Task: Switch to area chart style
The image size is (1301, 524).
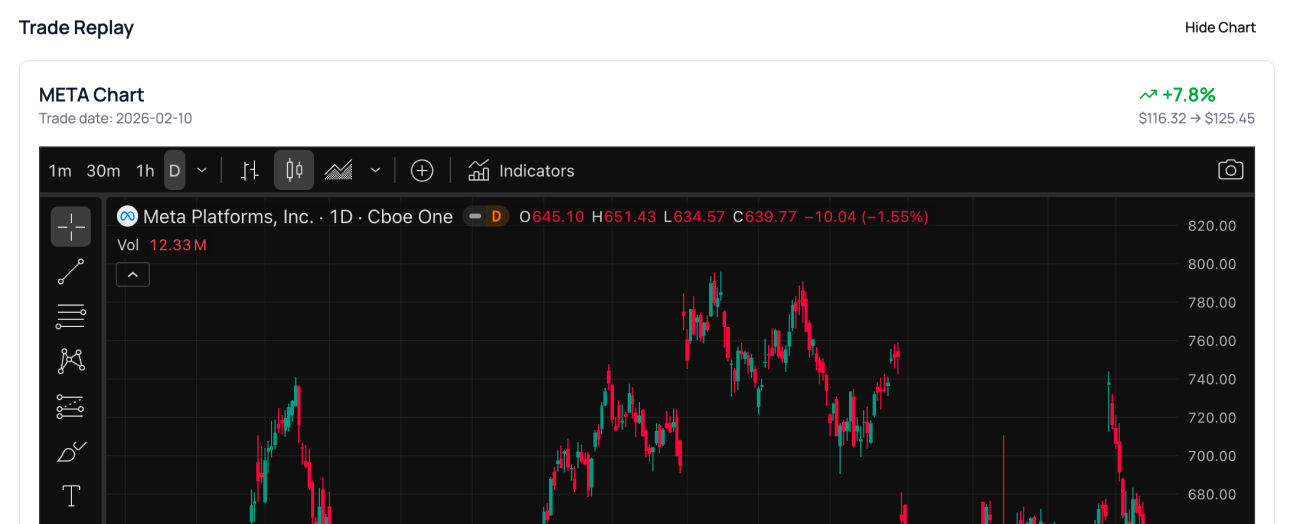Action: (x=339, y=171)
